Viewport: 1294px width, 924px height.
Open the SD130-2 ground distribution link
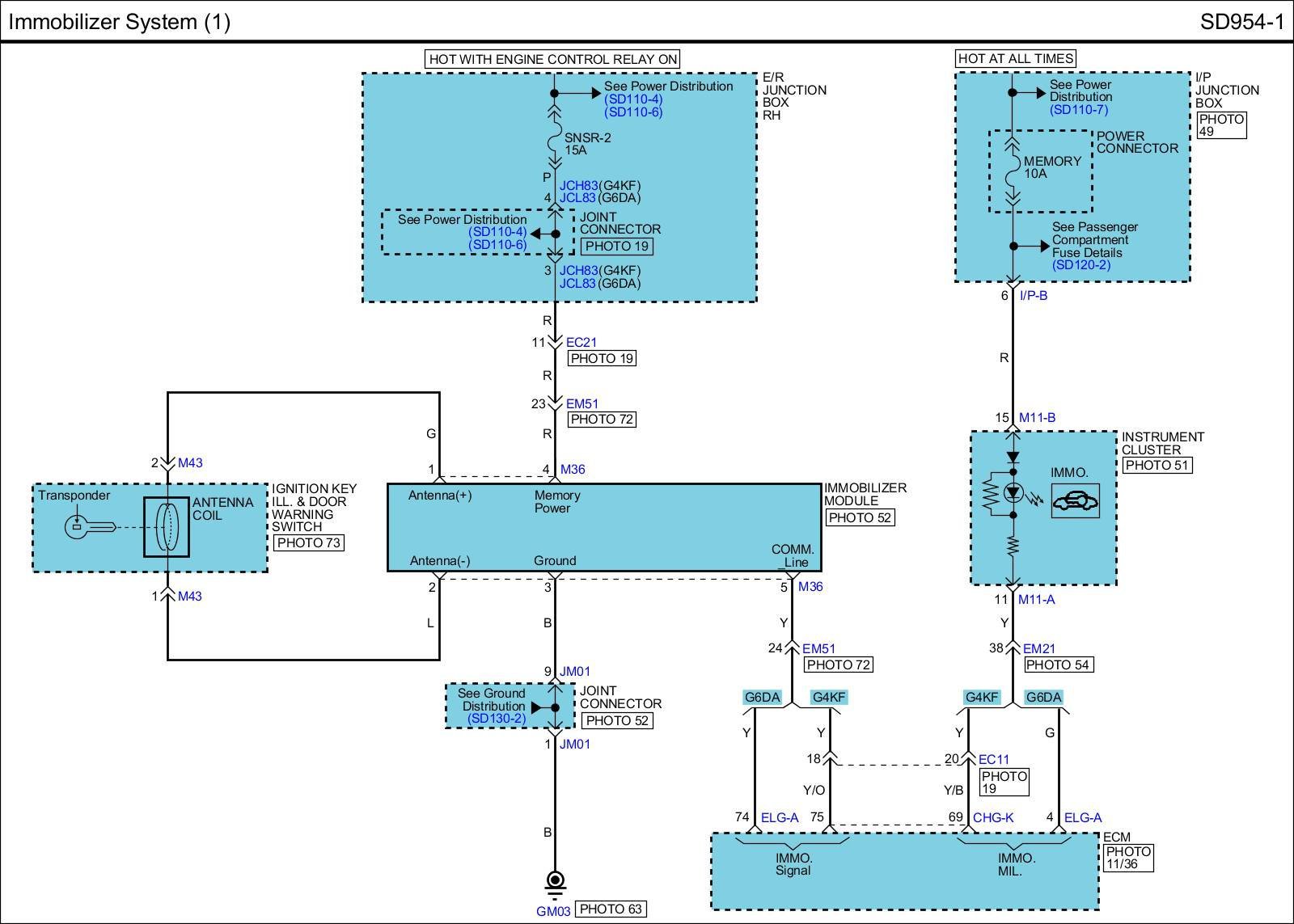click(496, 719)
